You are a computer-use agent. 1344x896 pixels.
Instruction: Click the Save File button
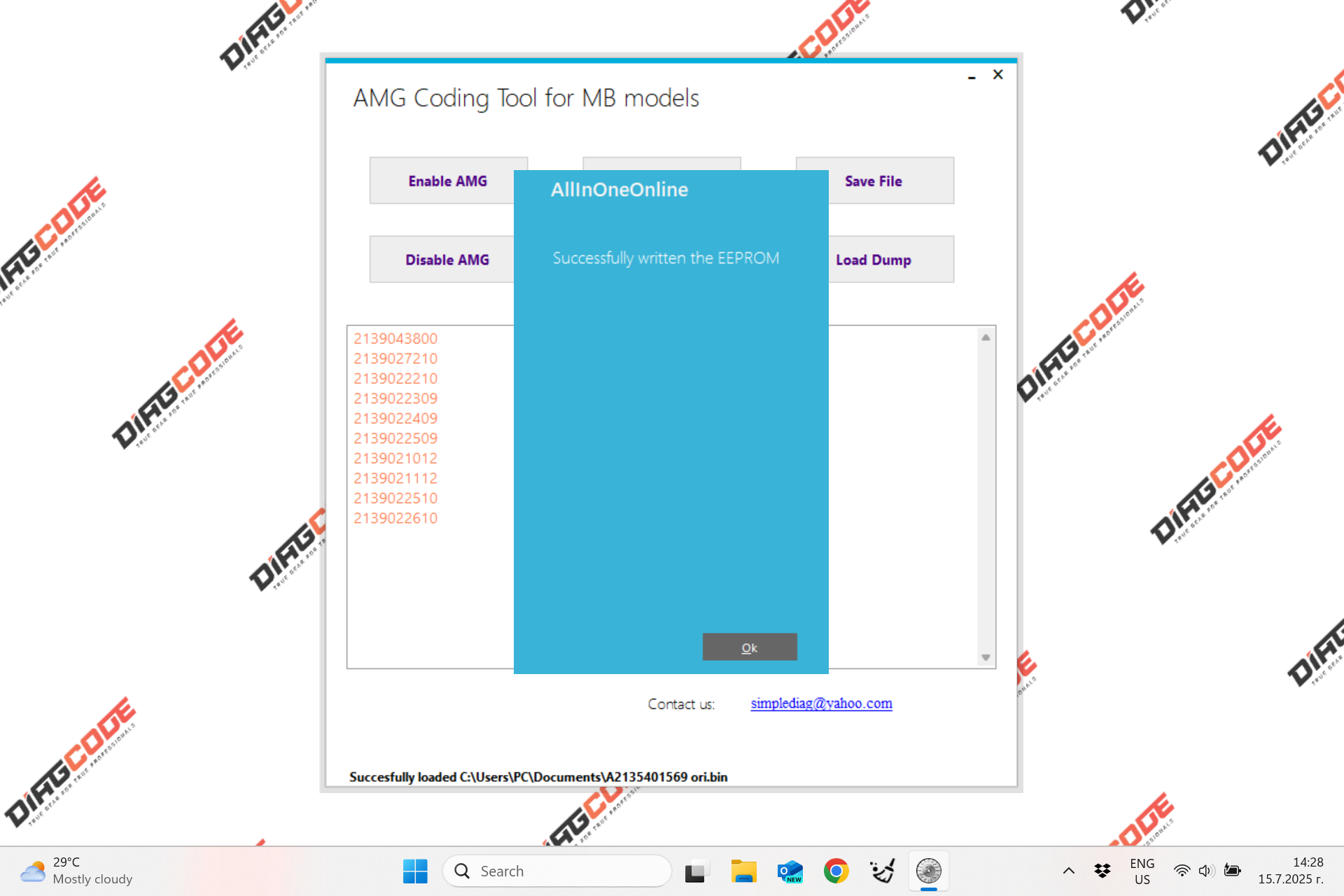pos(874,181)
